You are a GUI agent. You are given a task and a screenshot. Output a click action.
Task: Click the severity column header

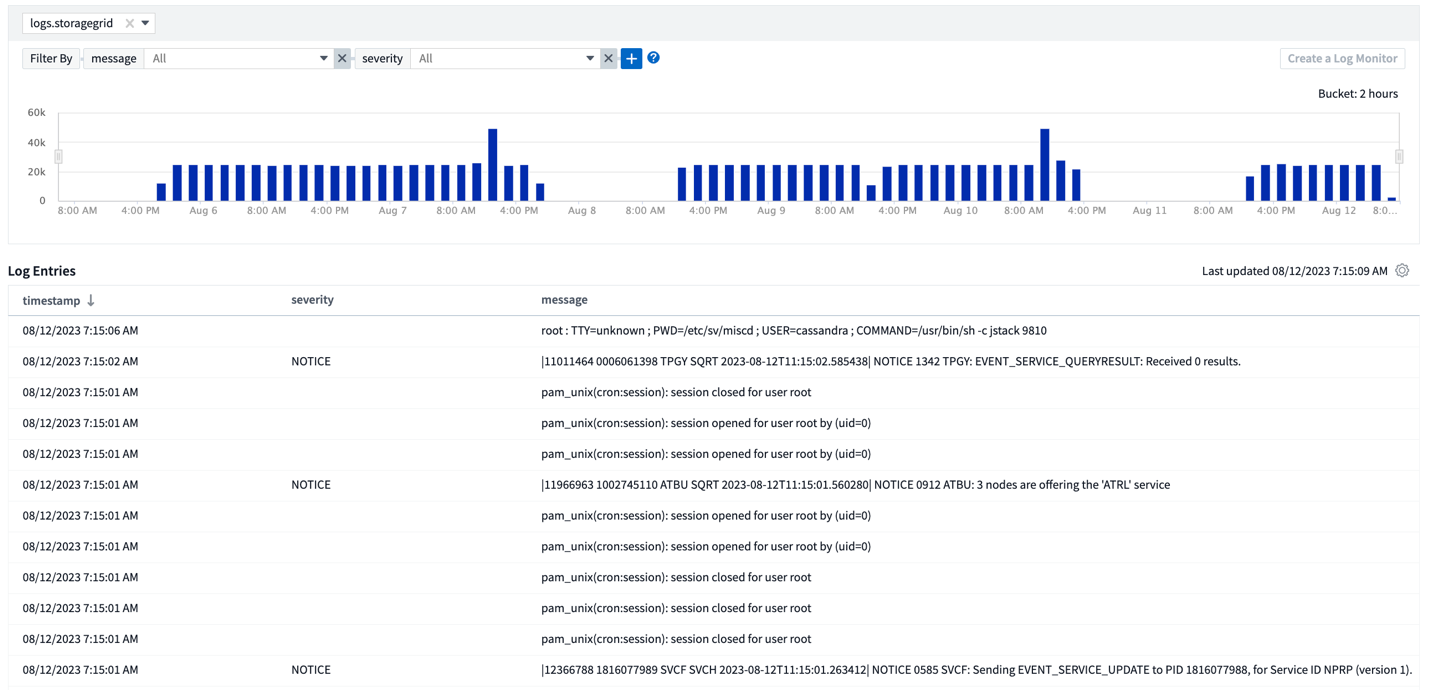pos(312,300)
